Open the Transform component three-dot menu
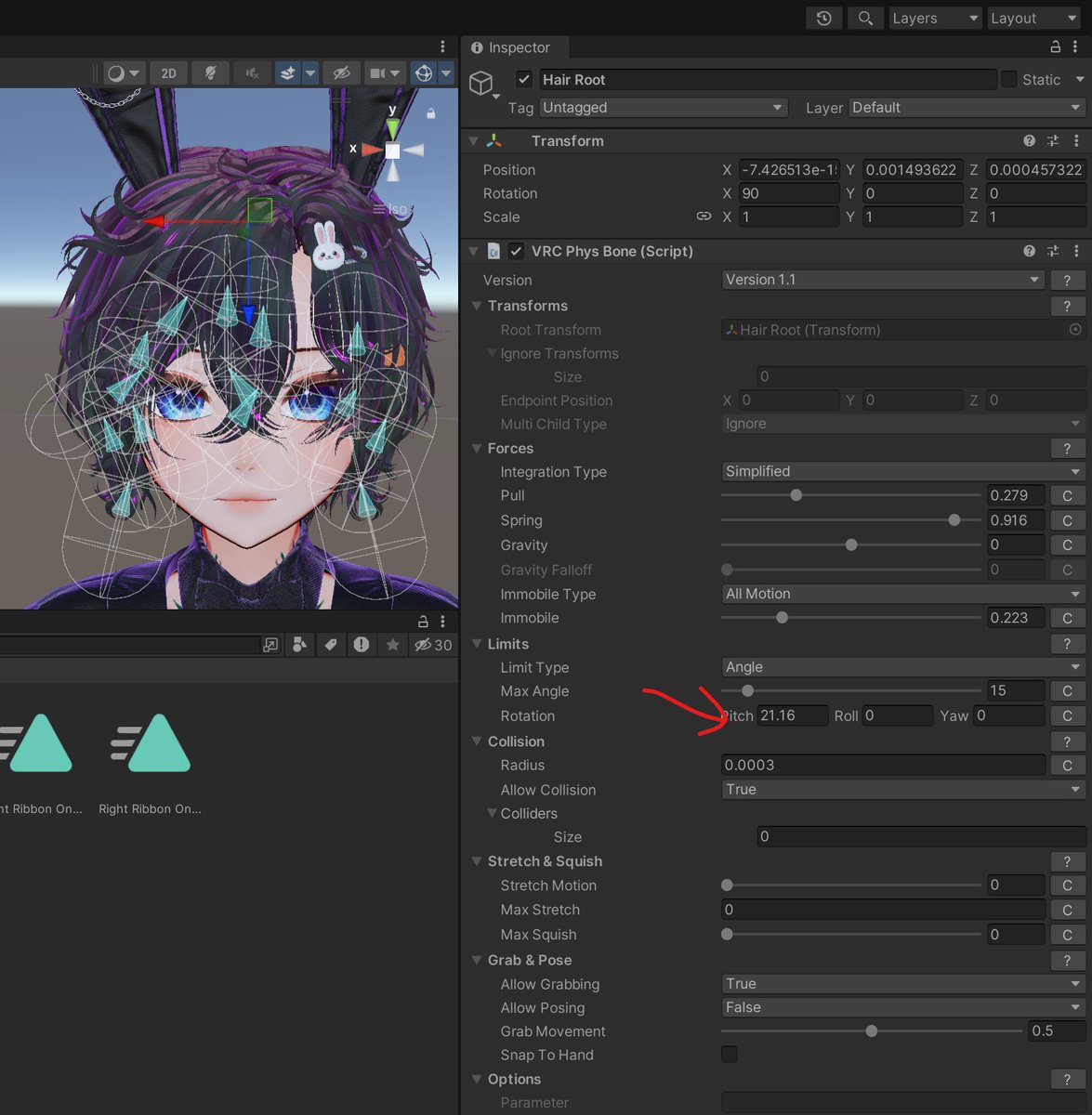This screenshot has width=1092, height=1115. [x=1076, y=141]
